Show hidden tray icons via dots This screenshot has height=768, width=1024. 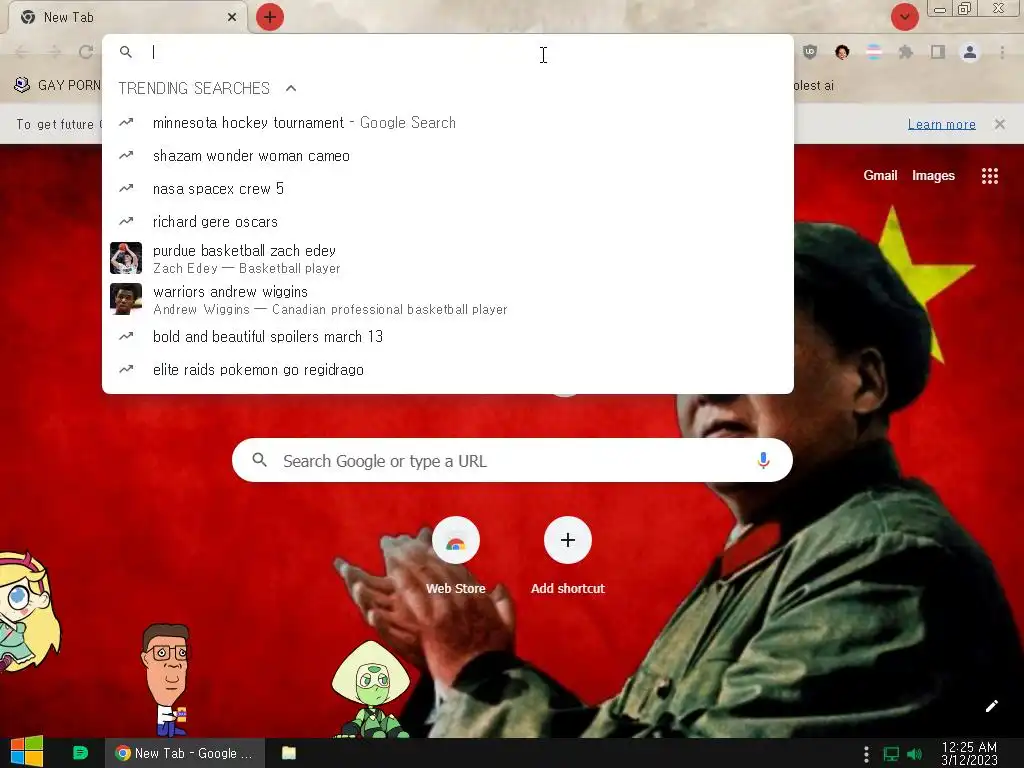(867, 754)
